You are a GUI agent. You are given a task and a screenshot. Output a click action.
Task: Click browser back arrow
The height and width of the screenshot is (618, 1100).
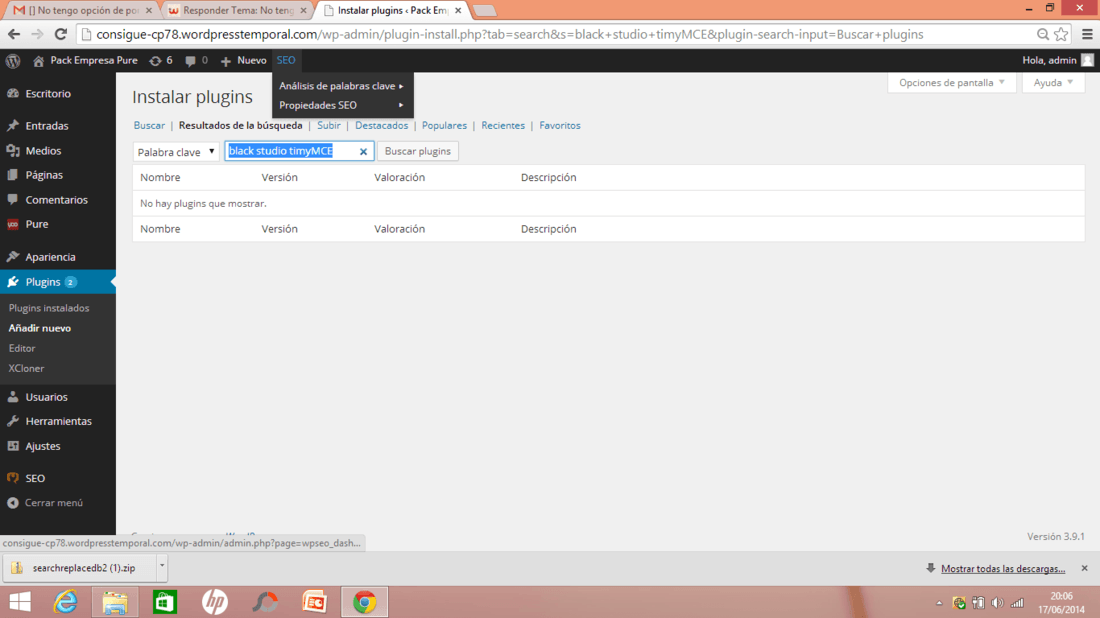(14, 34)
